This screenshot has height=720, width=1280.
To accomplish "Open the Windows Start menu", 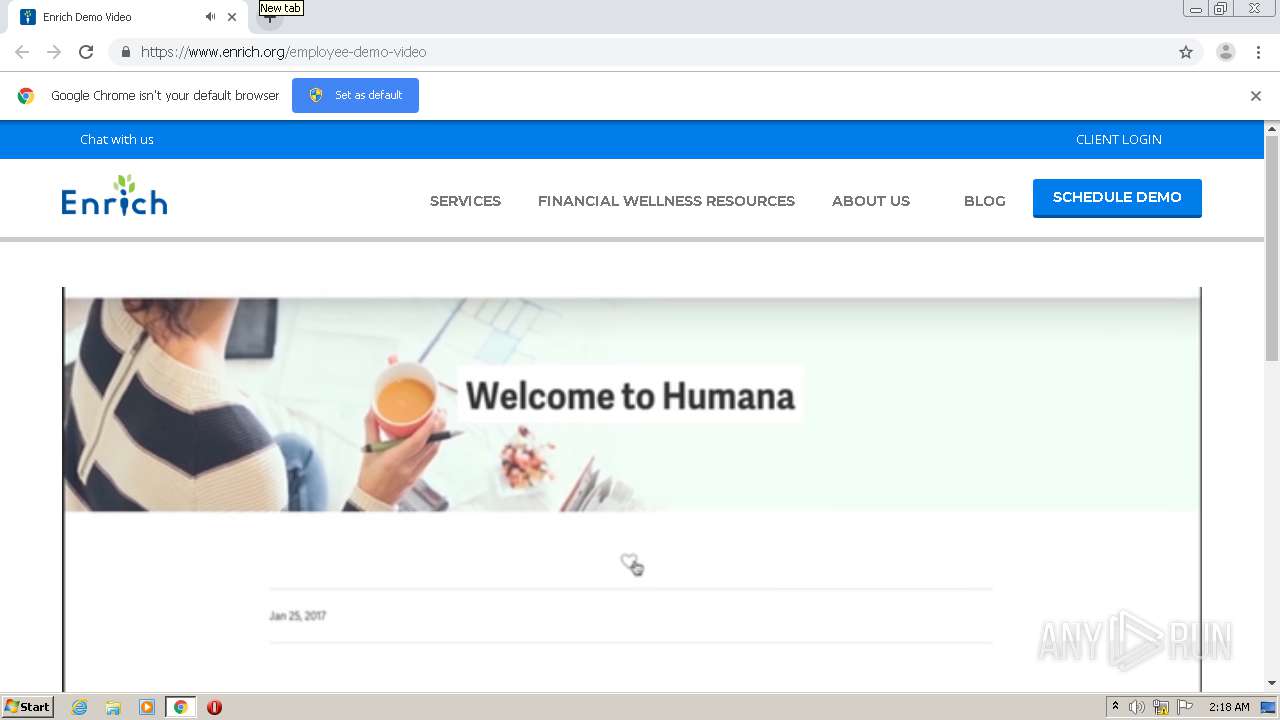I will click(28, 707).
